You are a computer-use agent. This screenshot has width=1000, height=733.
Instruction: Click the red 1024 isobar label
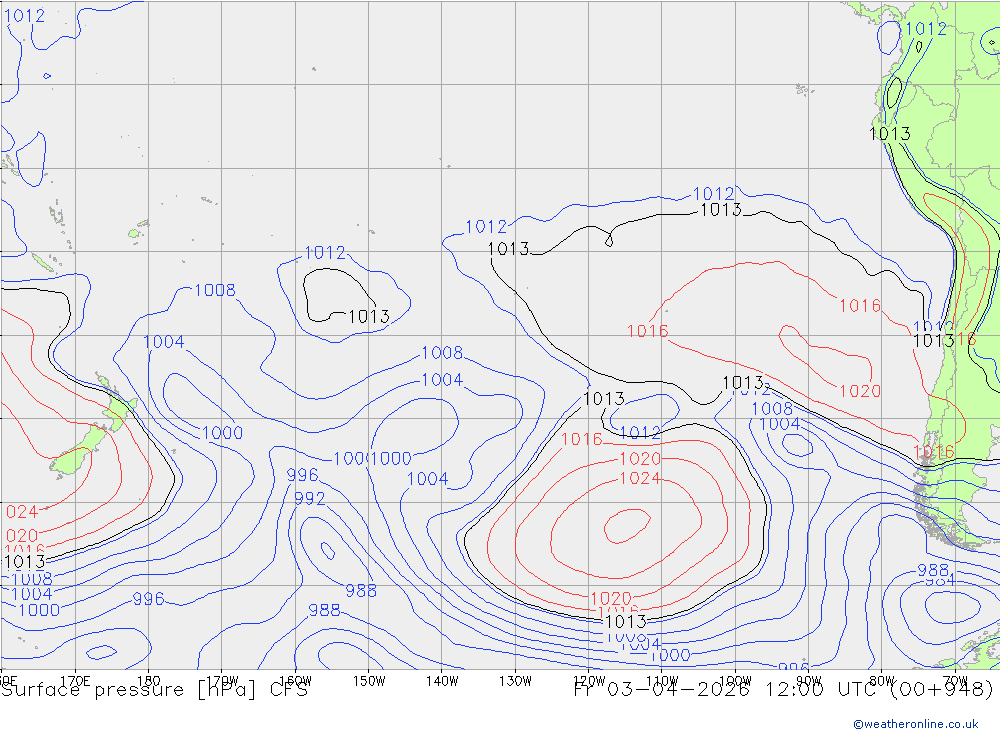click(x=640, y=478)
